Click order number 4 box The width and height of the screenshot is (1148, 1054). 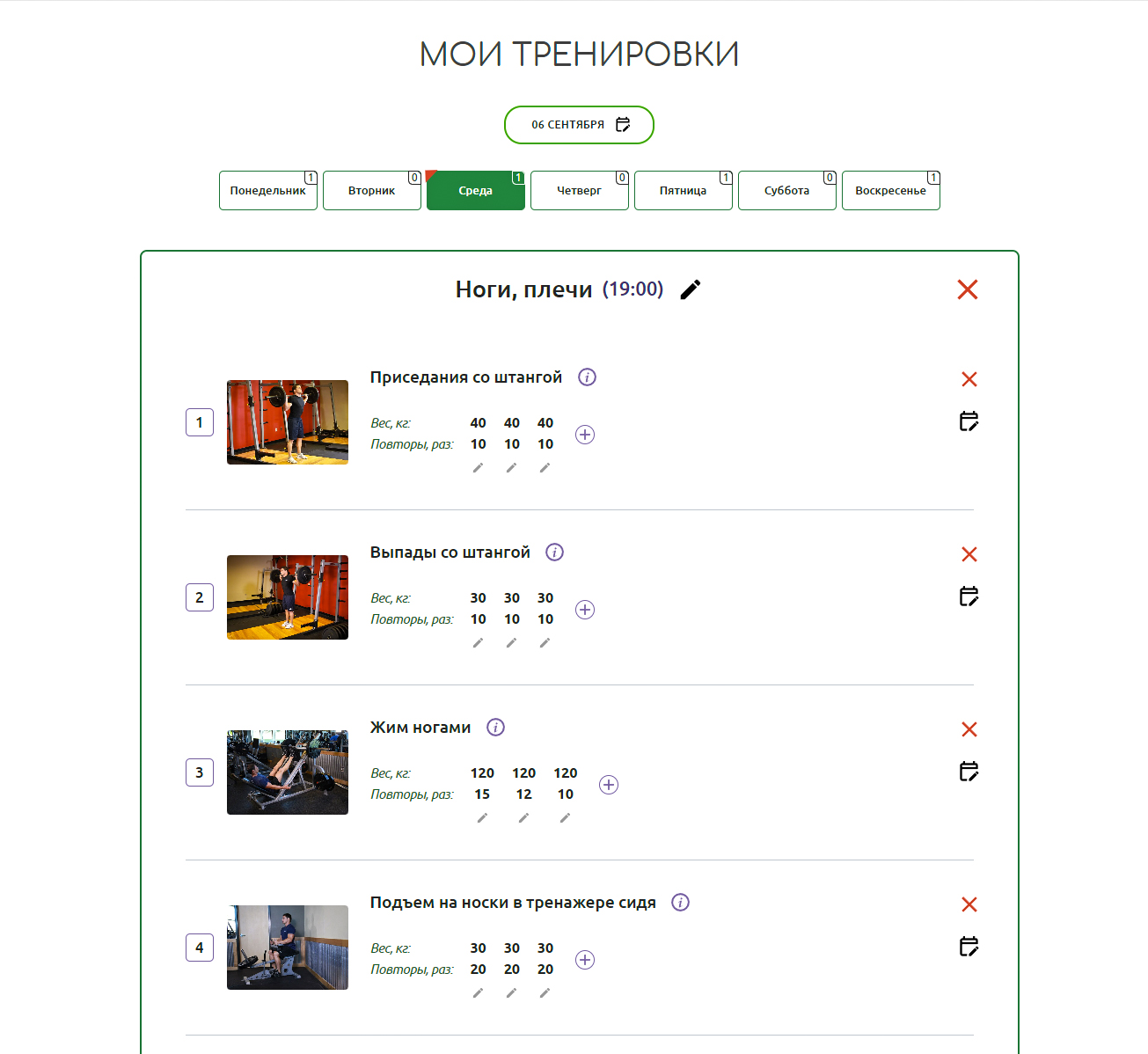200,948
